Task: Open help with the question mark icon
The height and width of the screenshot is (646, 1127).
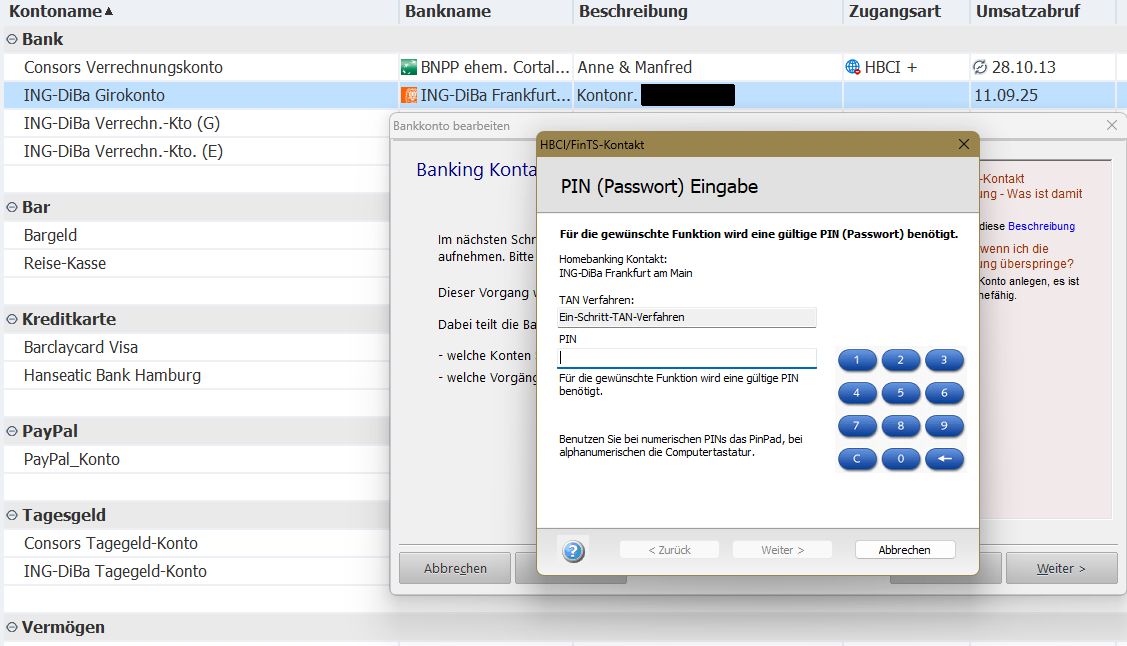Action: (x=573, y=551)
